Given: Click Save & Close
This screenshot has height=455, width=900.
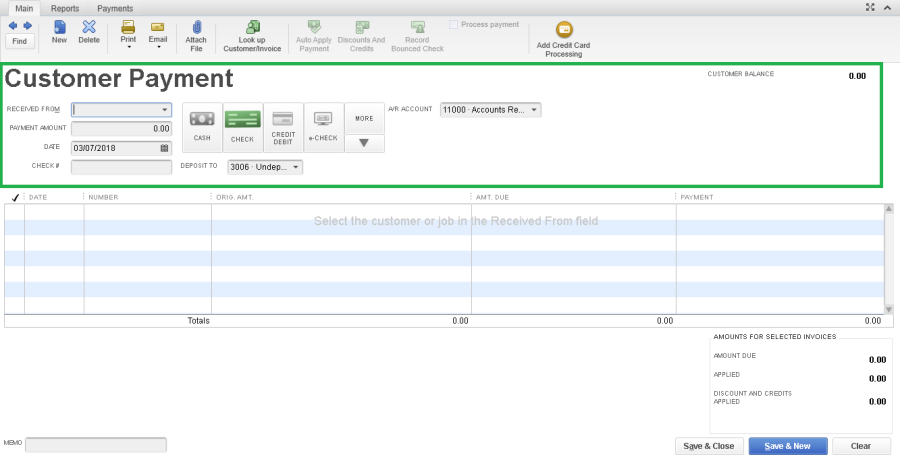Looking at the screenshot, I should click(709, 446).
